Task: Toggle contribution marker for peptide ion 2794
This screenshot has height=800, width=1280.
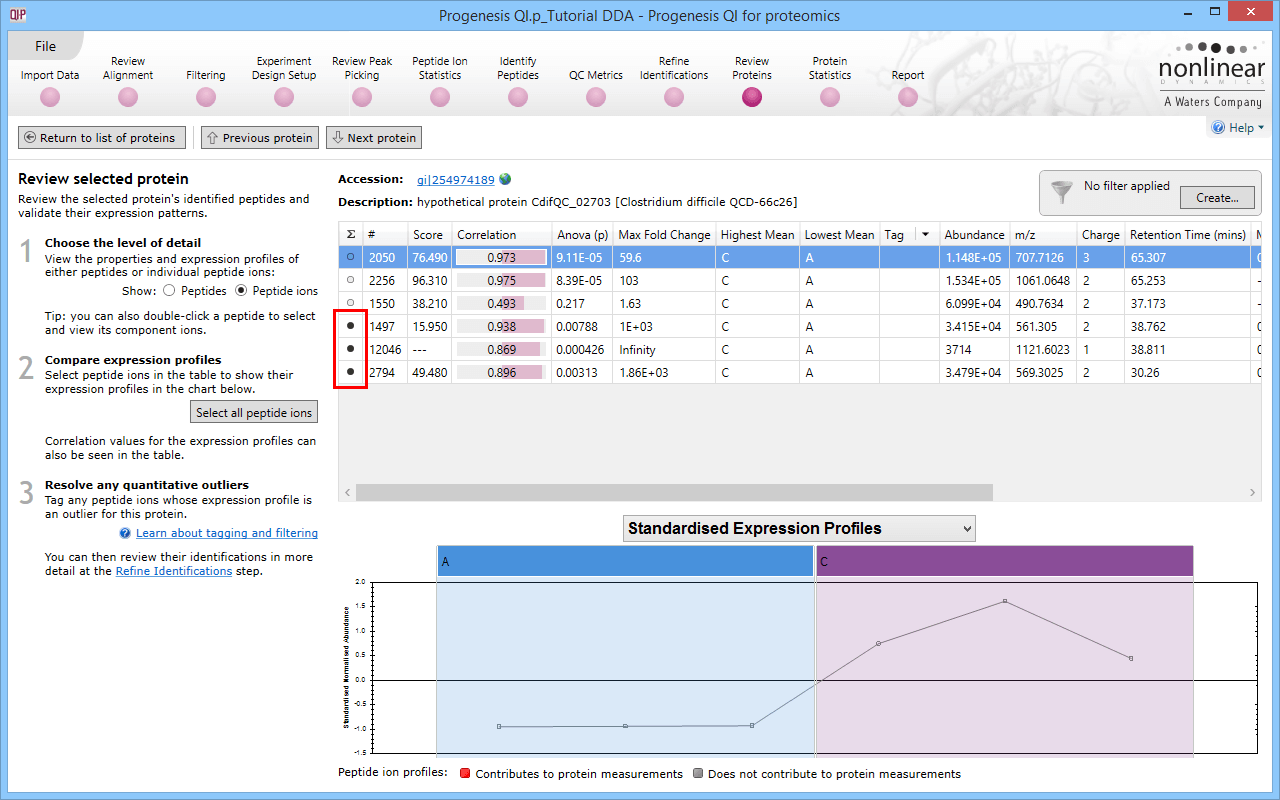Action: [x=350, y=372]
